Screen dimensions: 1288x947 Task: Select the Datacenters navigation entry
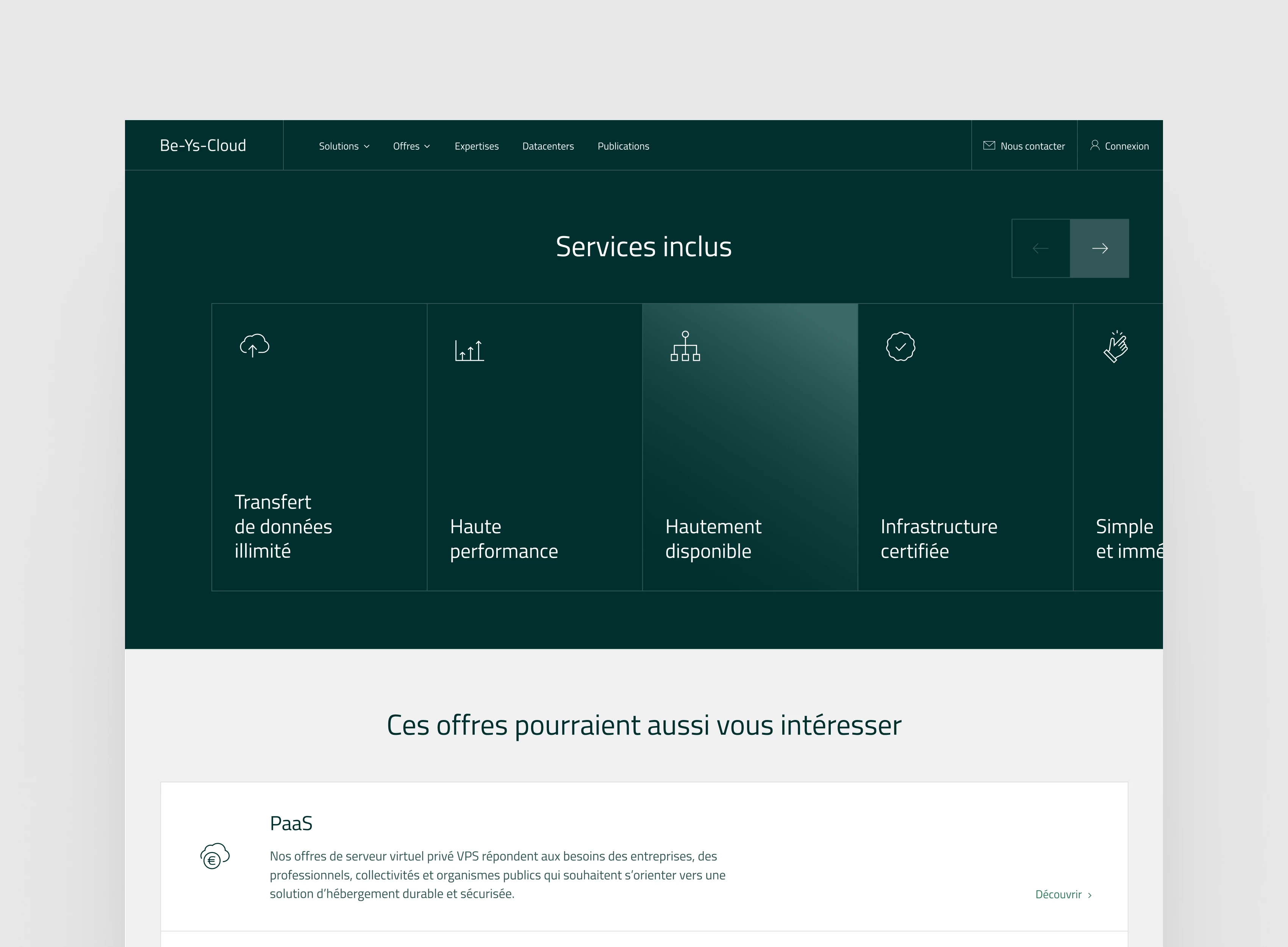(548, 146)
